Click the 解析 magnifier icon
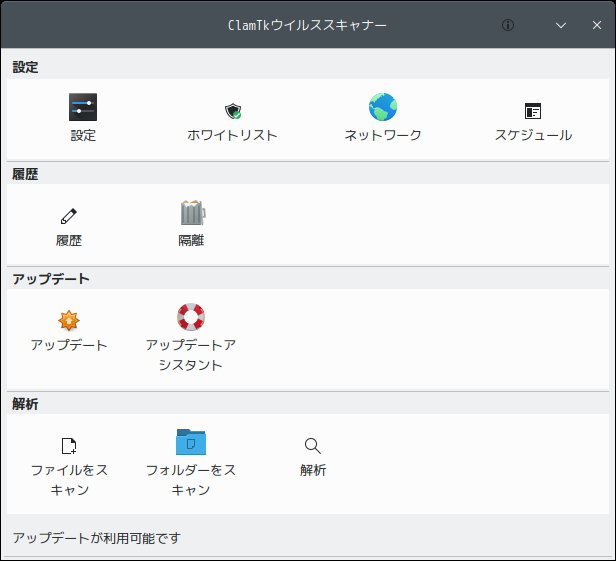This screenshot has width=616, height=561. tap(313, 446)
